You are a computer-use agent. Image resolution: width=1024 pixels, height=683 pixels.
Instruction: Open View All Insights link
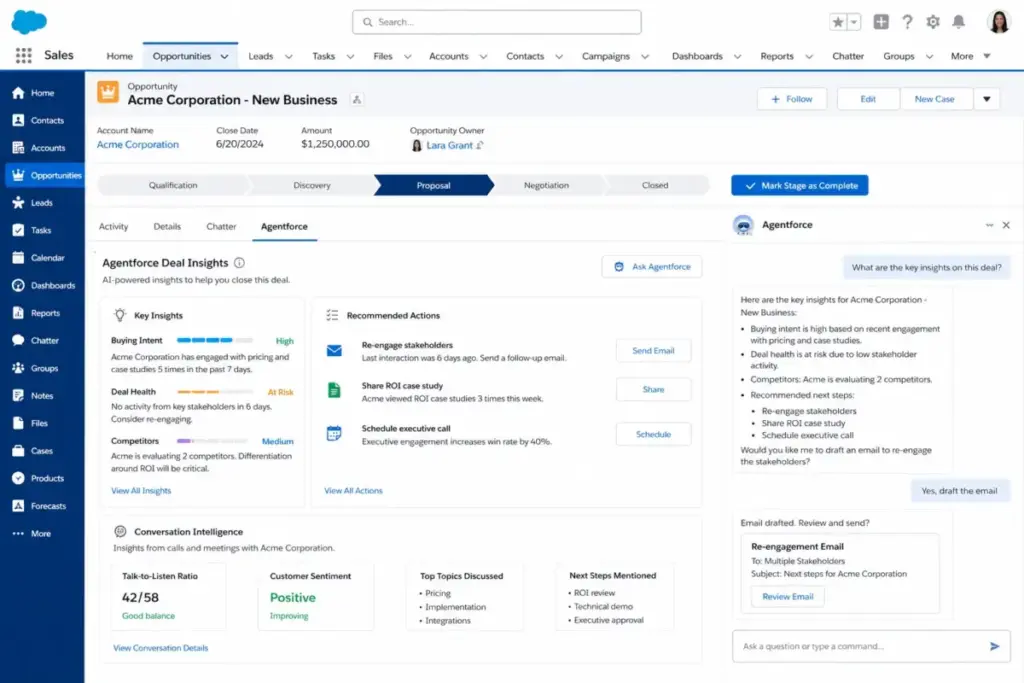click(x=141, y=490)
